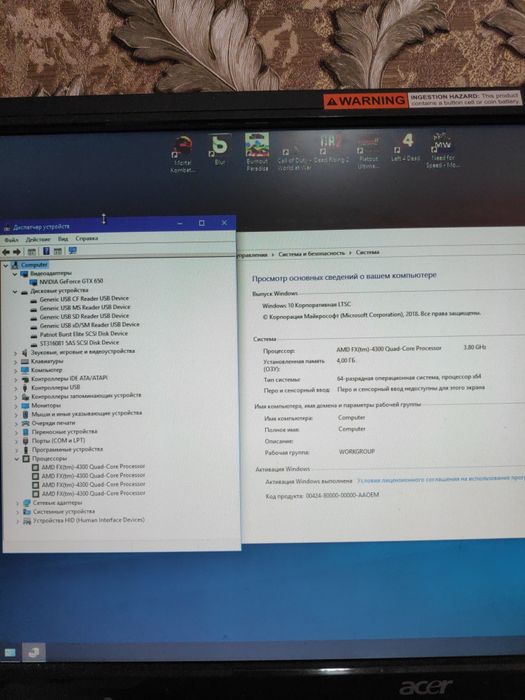Open the Справка menu
The image size is (525, 700).
pyautogui.click(x=87, y=238)
